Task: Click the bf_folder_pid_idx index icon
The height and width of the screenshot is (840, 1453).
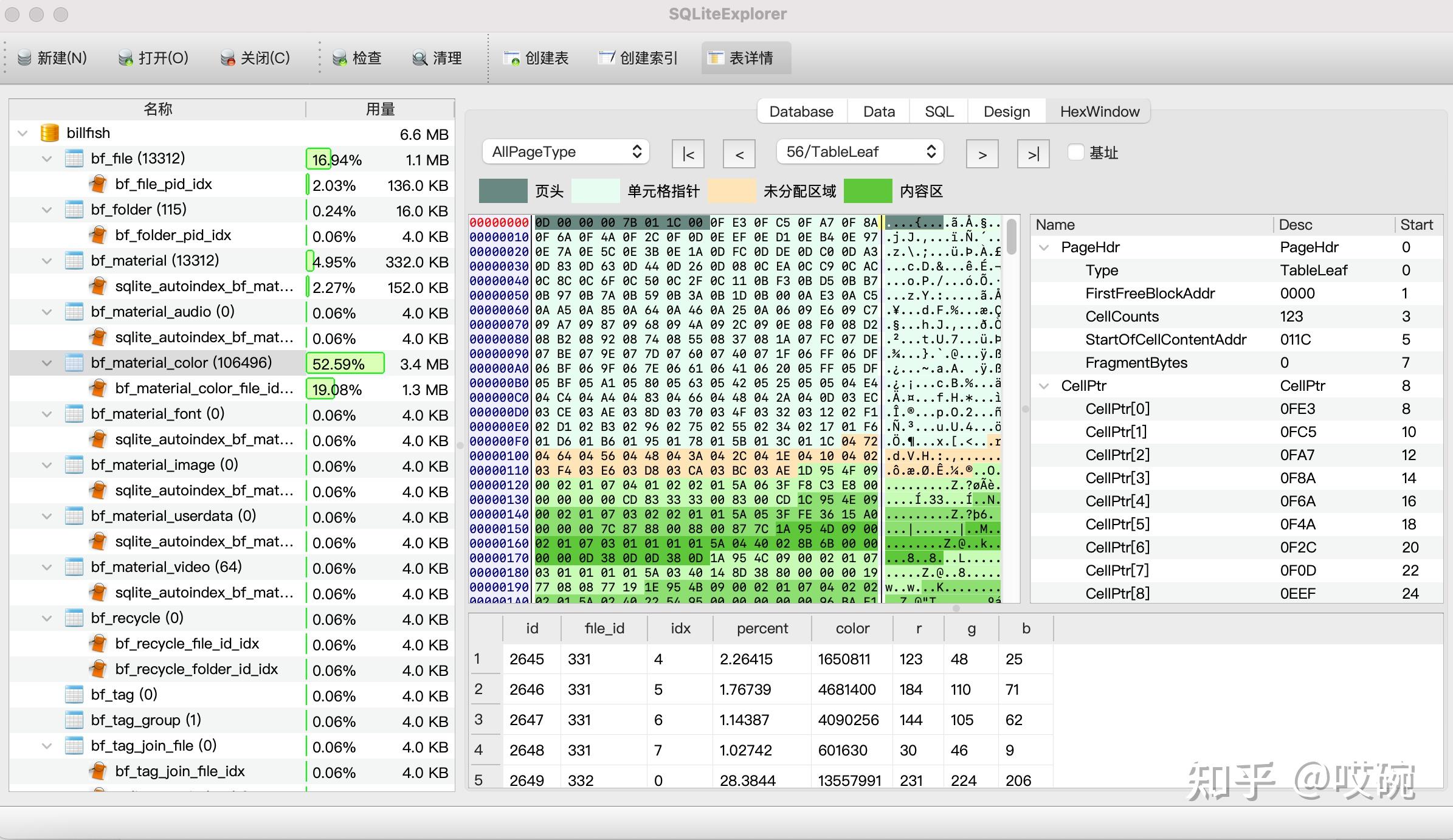Action: tap(98, 235)
